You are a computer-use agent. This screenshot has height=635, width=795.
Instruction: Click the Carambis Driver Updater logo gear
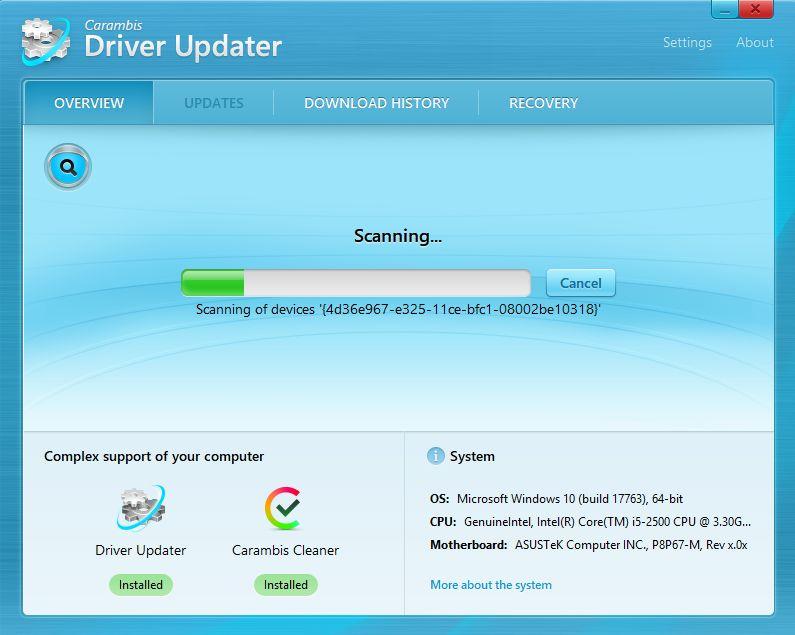(x=46, y=41)
